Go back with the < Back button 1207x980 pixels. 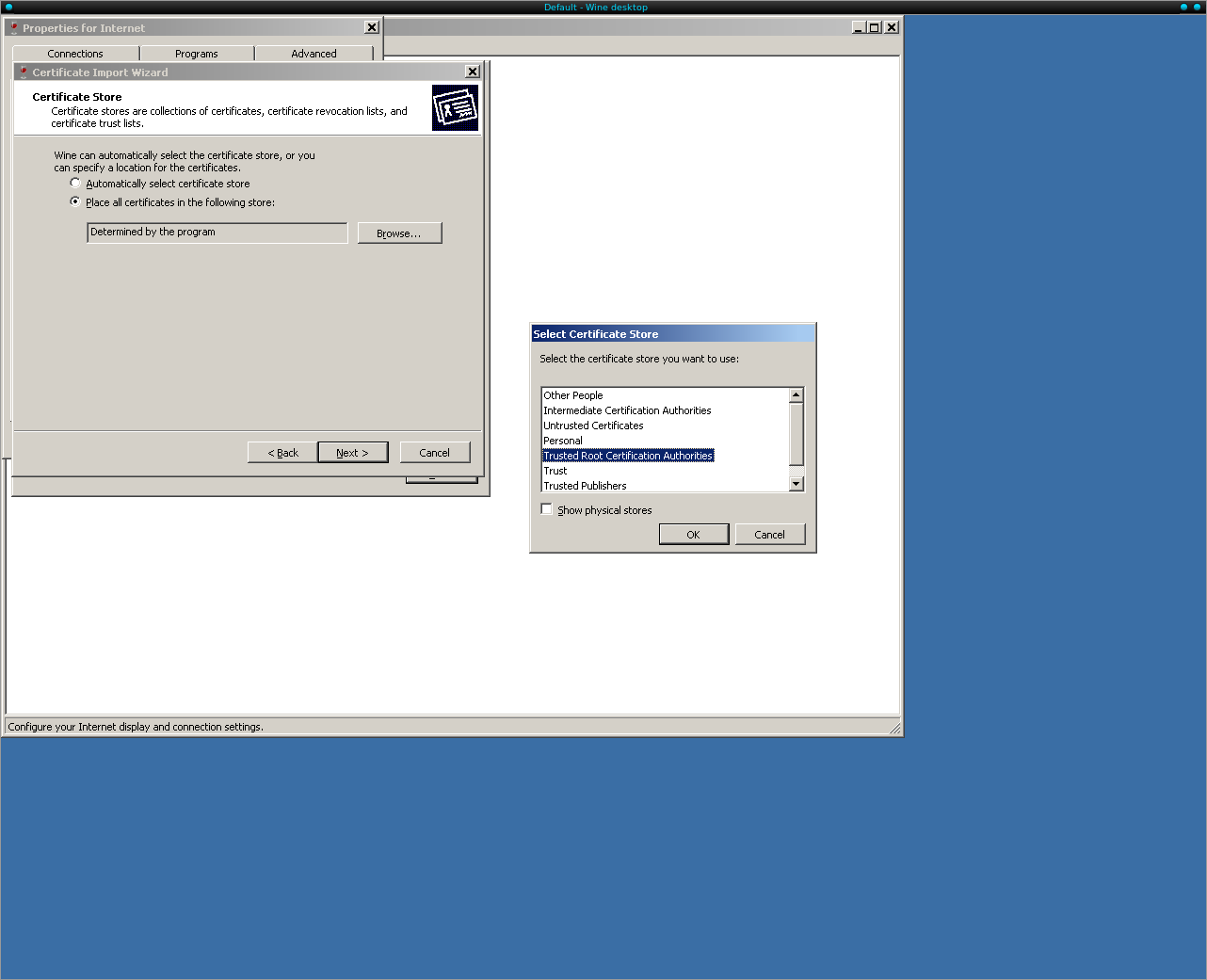[282, 453]
